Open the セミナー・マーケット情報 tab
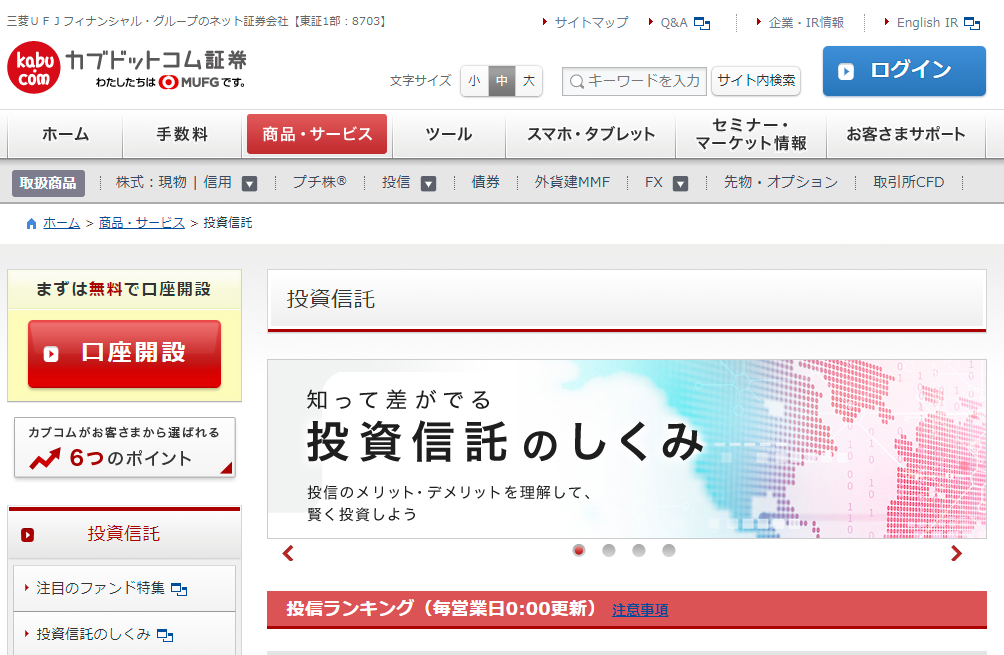The width and height of the screenshot is (1004, 655). (x=751, y=134)
